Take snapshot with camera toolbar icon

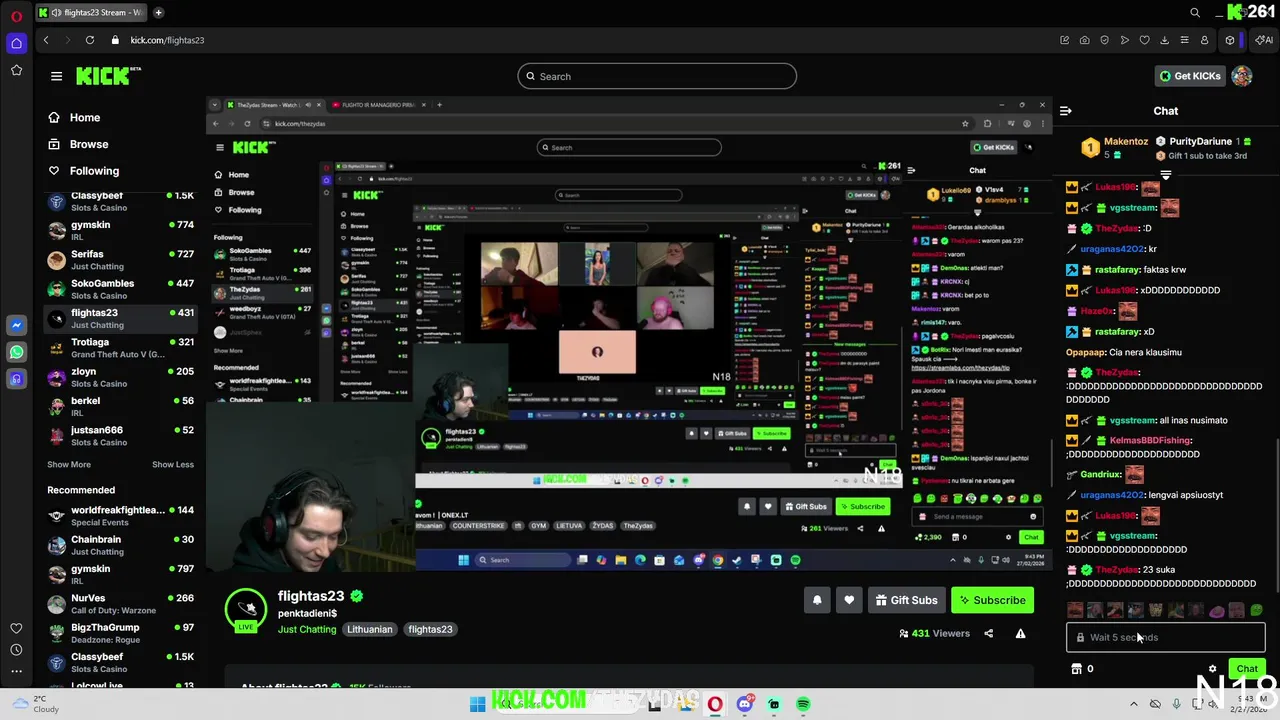point(1085,40)
